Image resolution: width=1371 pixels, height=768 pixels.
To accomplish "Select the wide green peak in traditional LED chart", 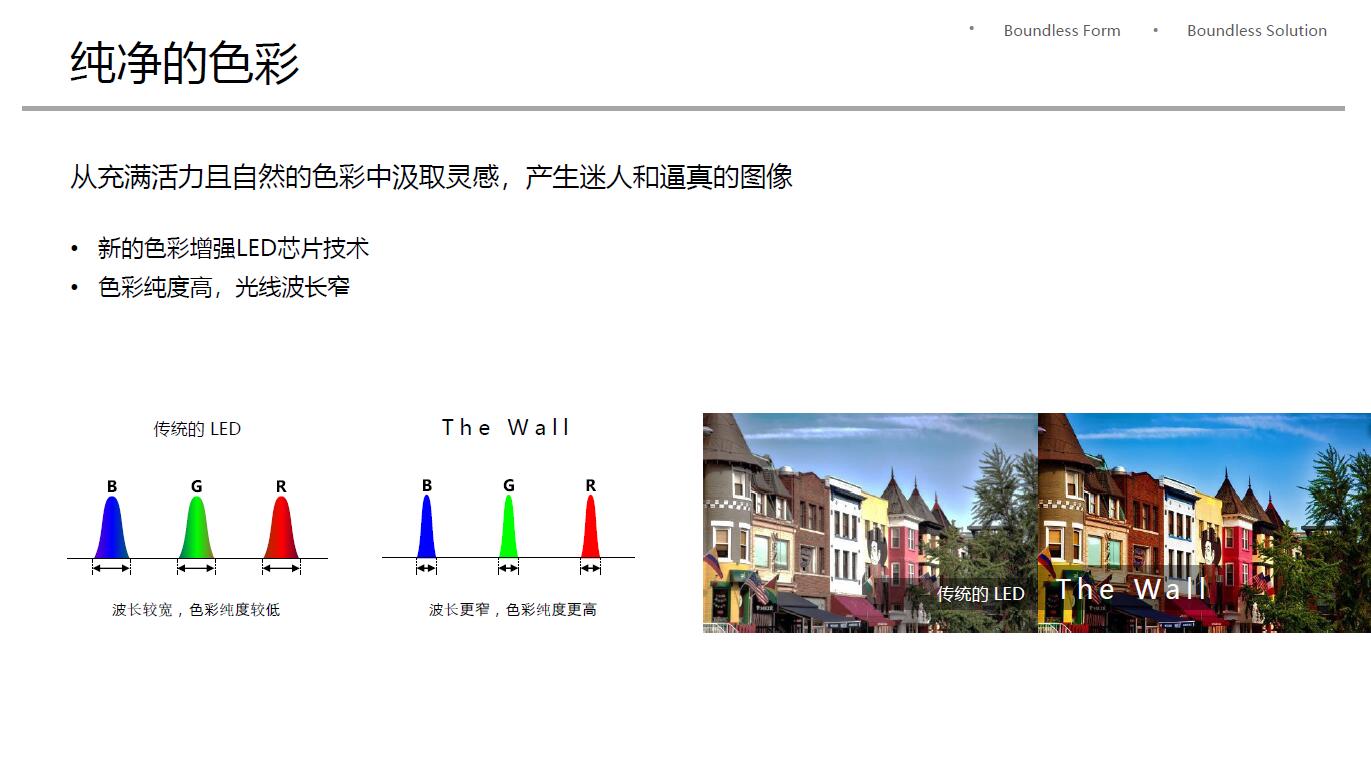I will (x=196, y=529).
